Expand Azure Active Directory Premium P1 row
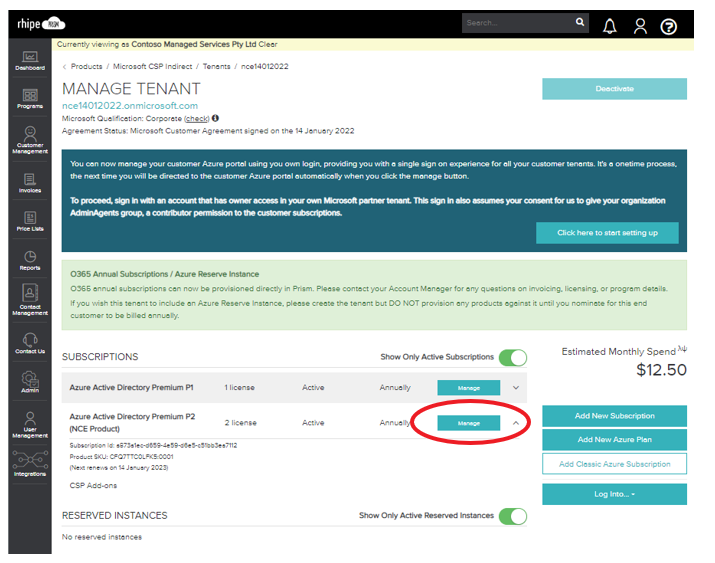715x563 pixels. tap(516, 387)
